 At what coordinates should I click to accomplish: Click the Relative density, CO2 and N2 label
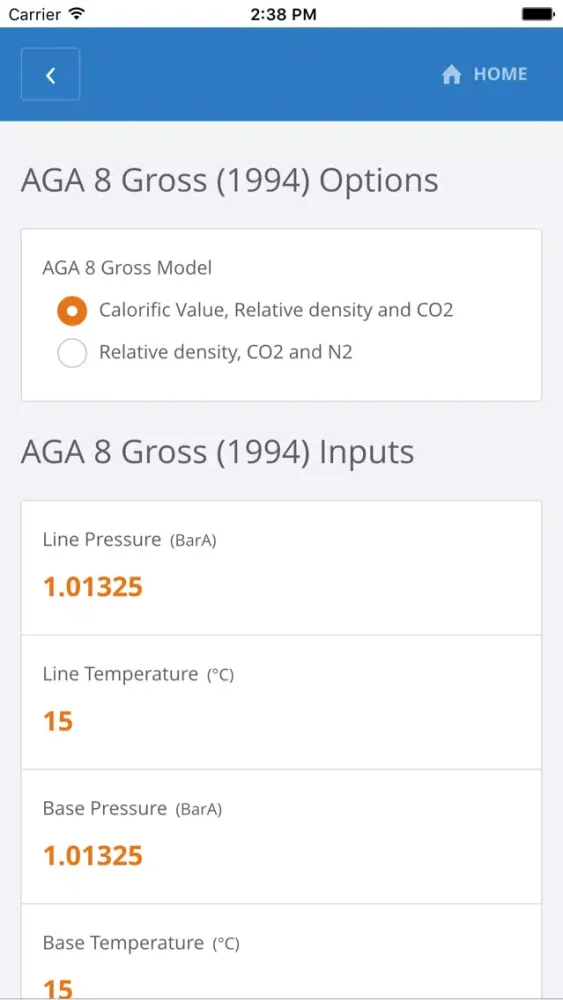(226, 352)
